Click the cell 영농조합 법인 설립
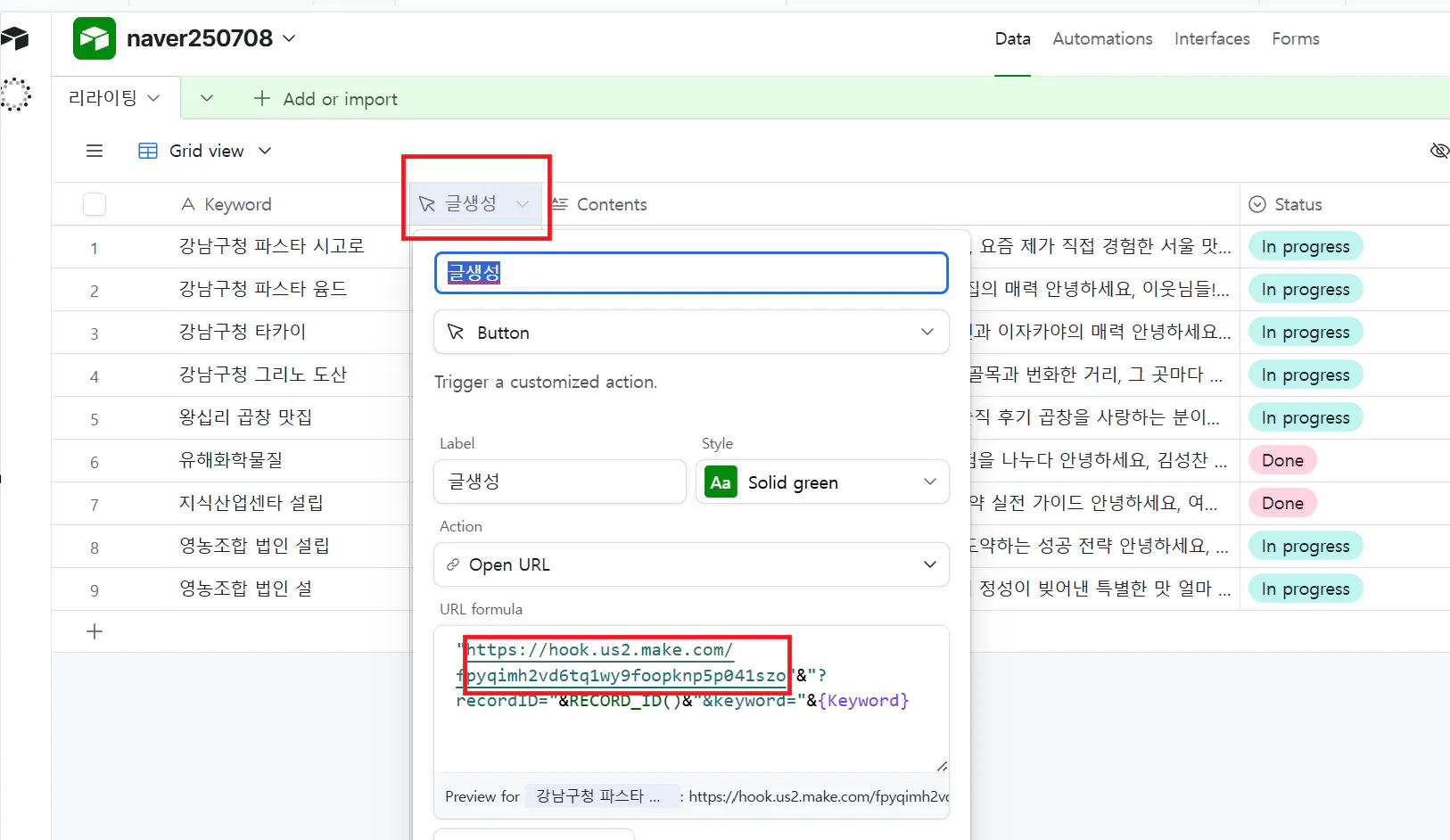The image size is (1450, 840). [254, 546]
